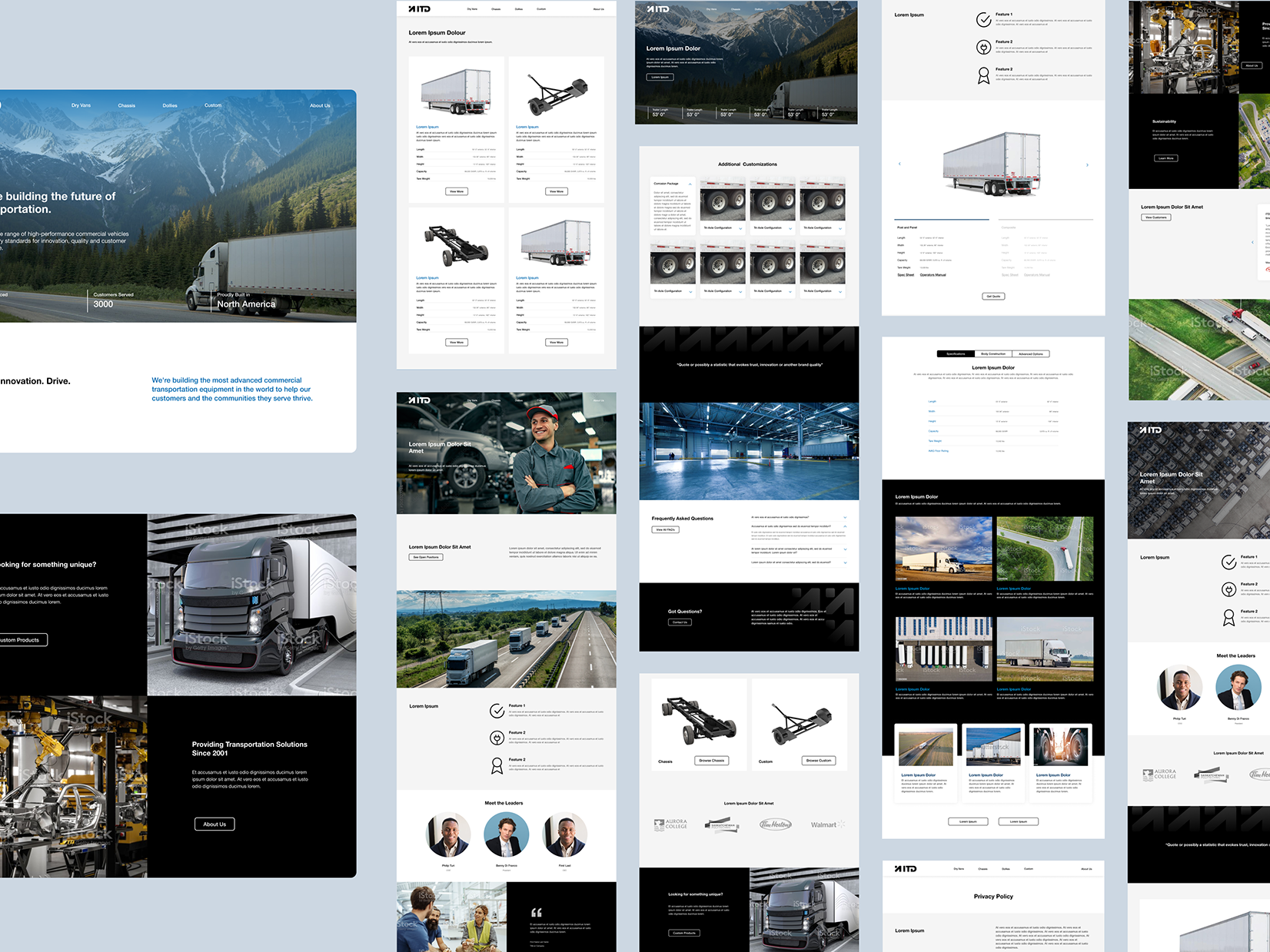Switch to the Body Construction tab

[993, 354]
